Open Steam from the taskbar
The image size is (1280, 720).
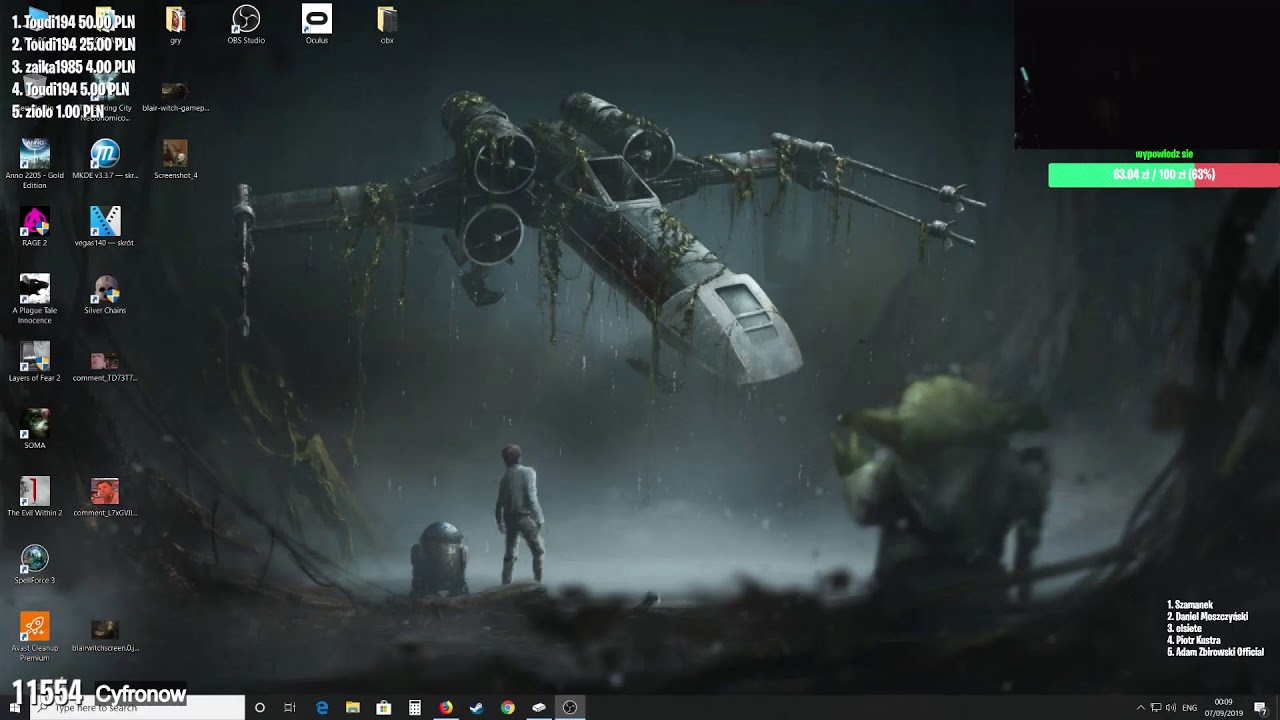[477, 707]
